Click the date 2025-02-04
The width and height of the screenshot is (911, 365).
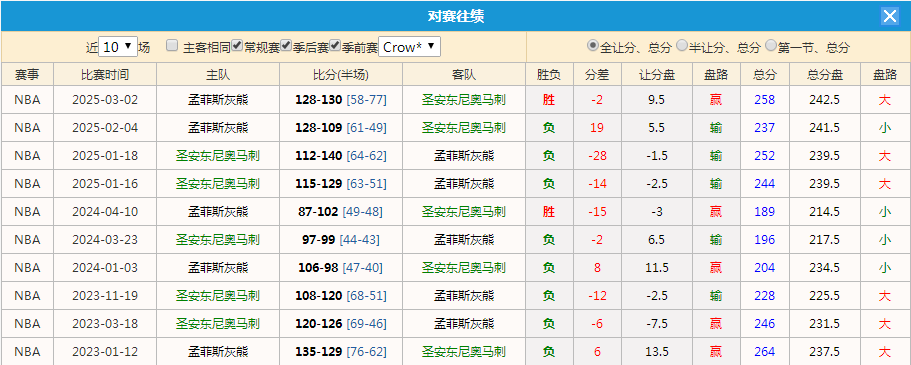click(105, 128)
